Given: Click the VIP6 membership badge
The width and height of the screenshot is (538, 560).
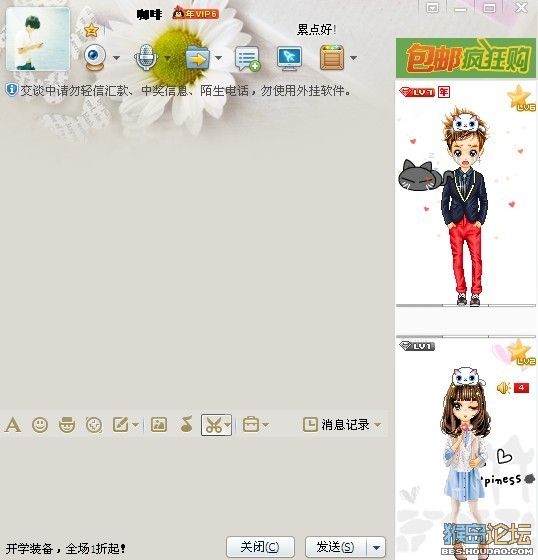Looking at the screenshot, I should 196,14.
